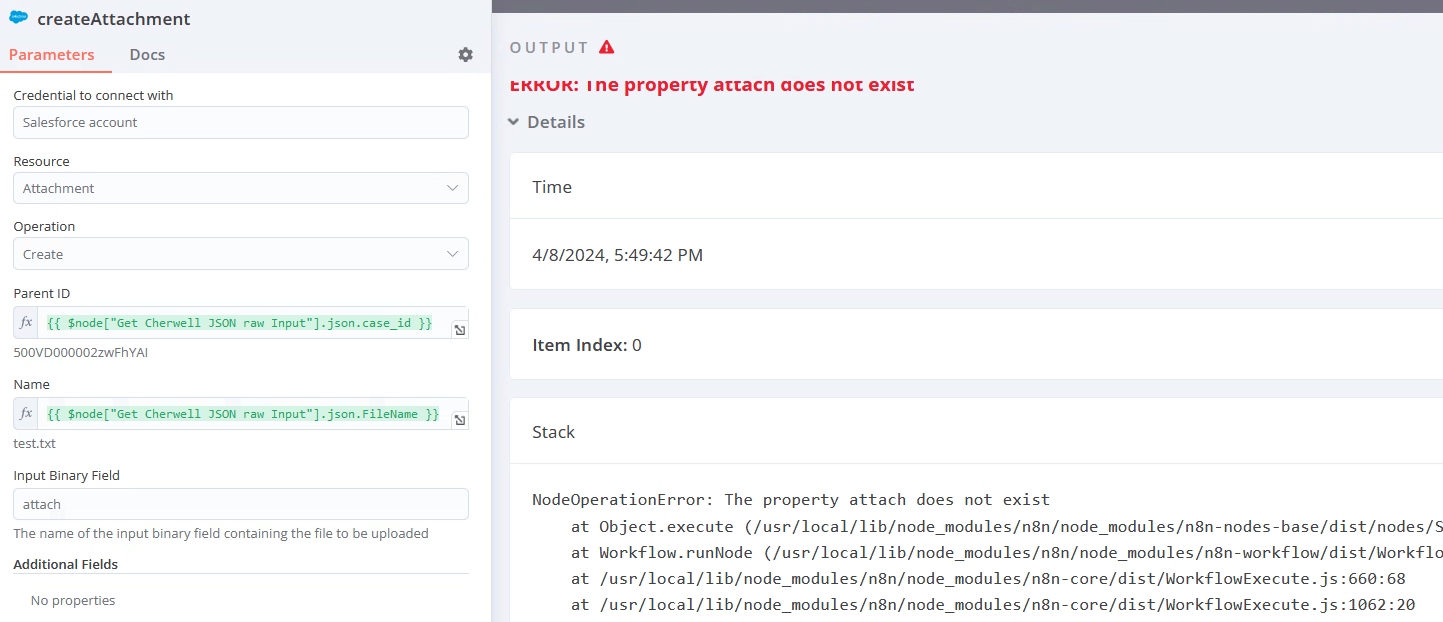This screenshot has height=622, width=1443.
Task: Click the Name field label
Action: click(x=31, y=384)
